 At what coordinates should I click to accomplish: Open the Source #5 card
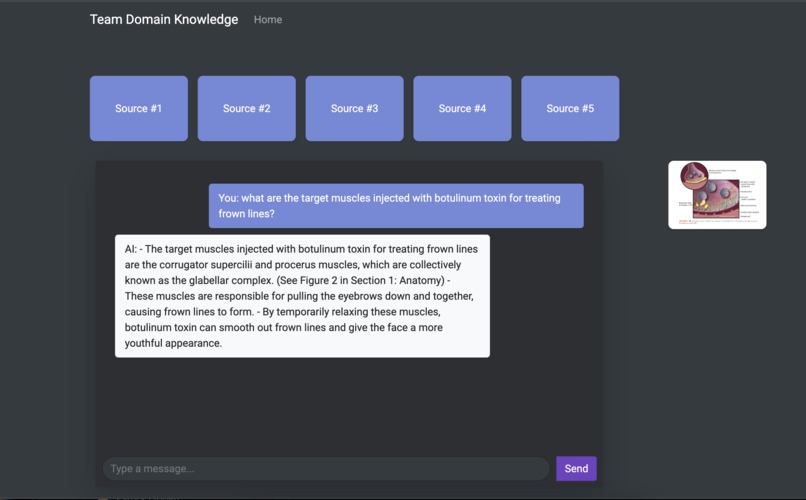(x=570, y=108)
